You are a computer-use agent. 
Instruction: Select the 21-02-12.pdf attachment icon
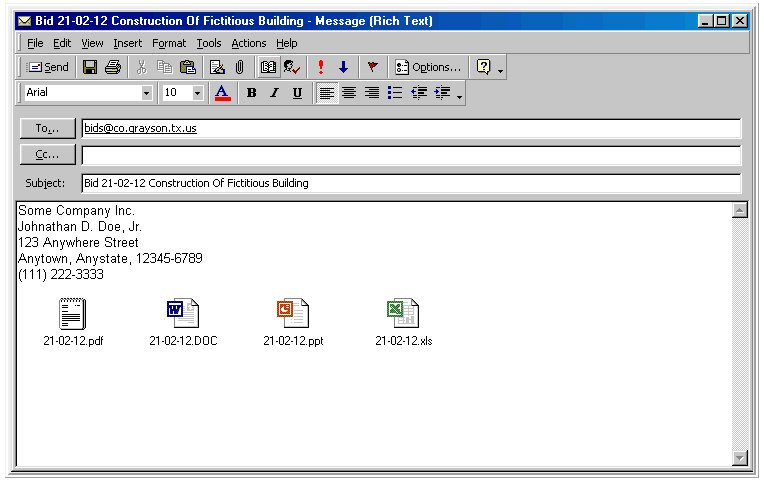coord(73,313)
